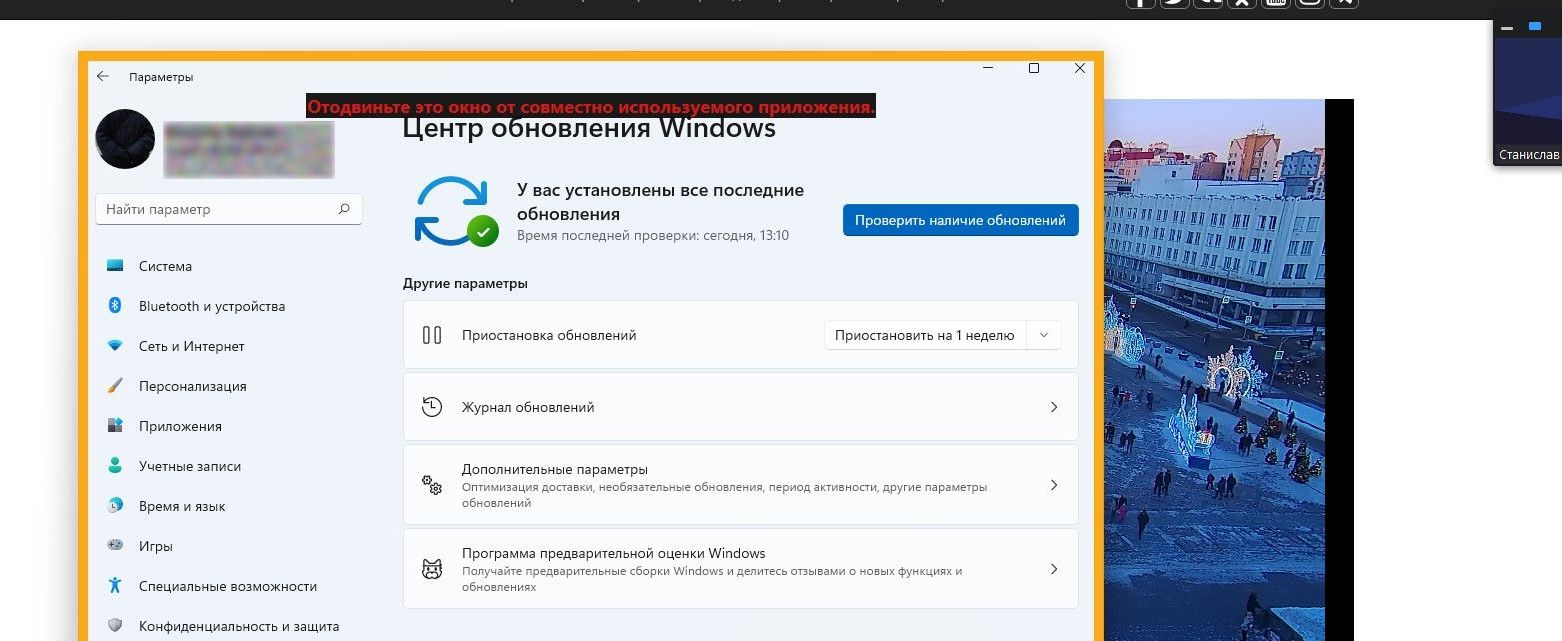The height and width of the screenshot is (641, 1562).
Task: Open the user profile avatar
Action: [x=125, y=139]
